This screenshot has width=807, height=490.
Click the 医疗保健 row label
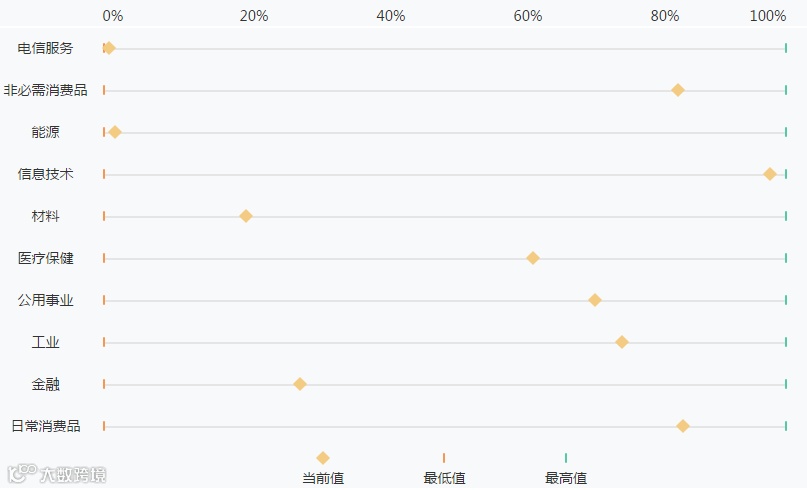point(46,258)
